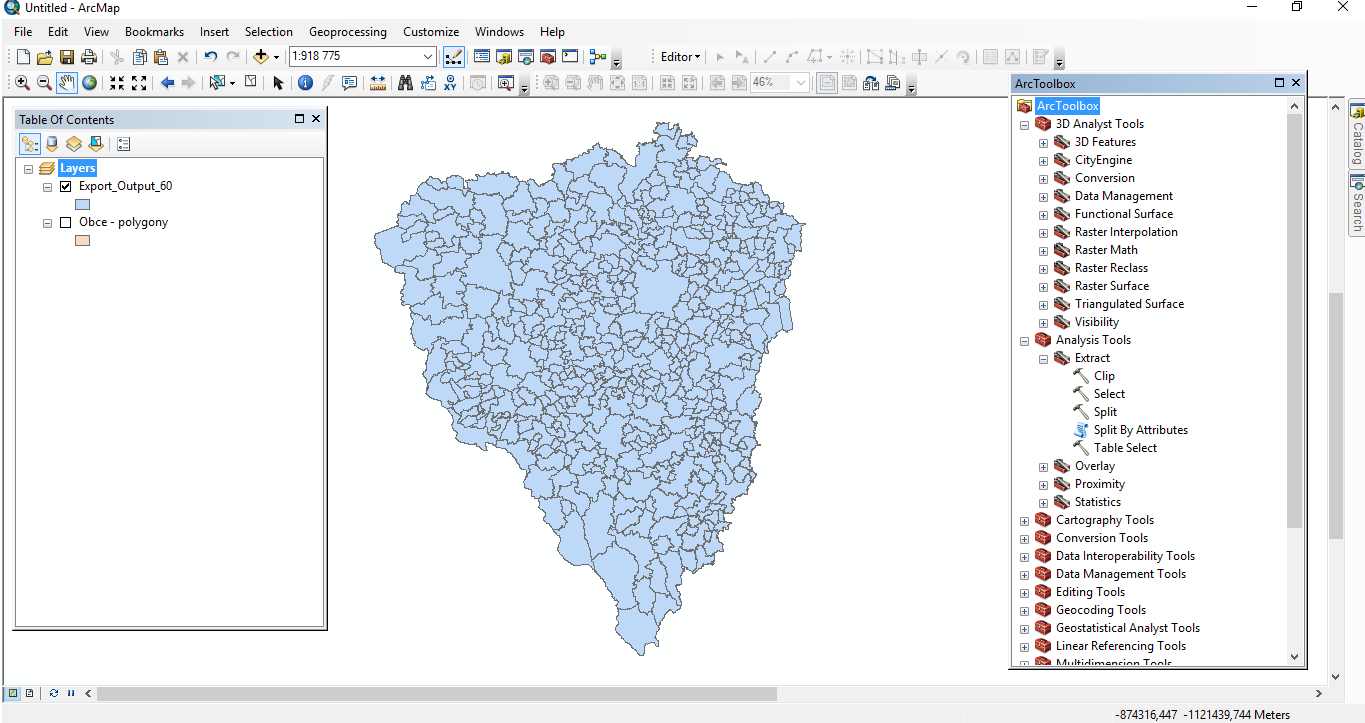
Task: Collapse the 3D Analyst Tools toolbox
Action: pyautogui.click(x=1024, y=125)
